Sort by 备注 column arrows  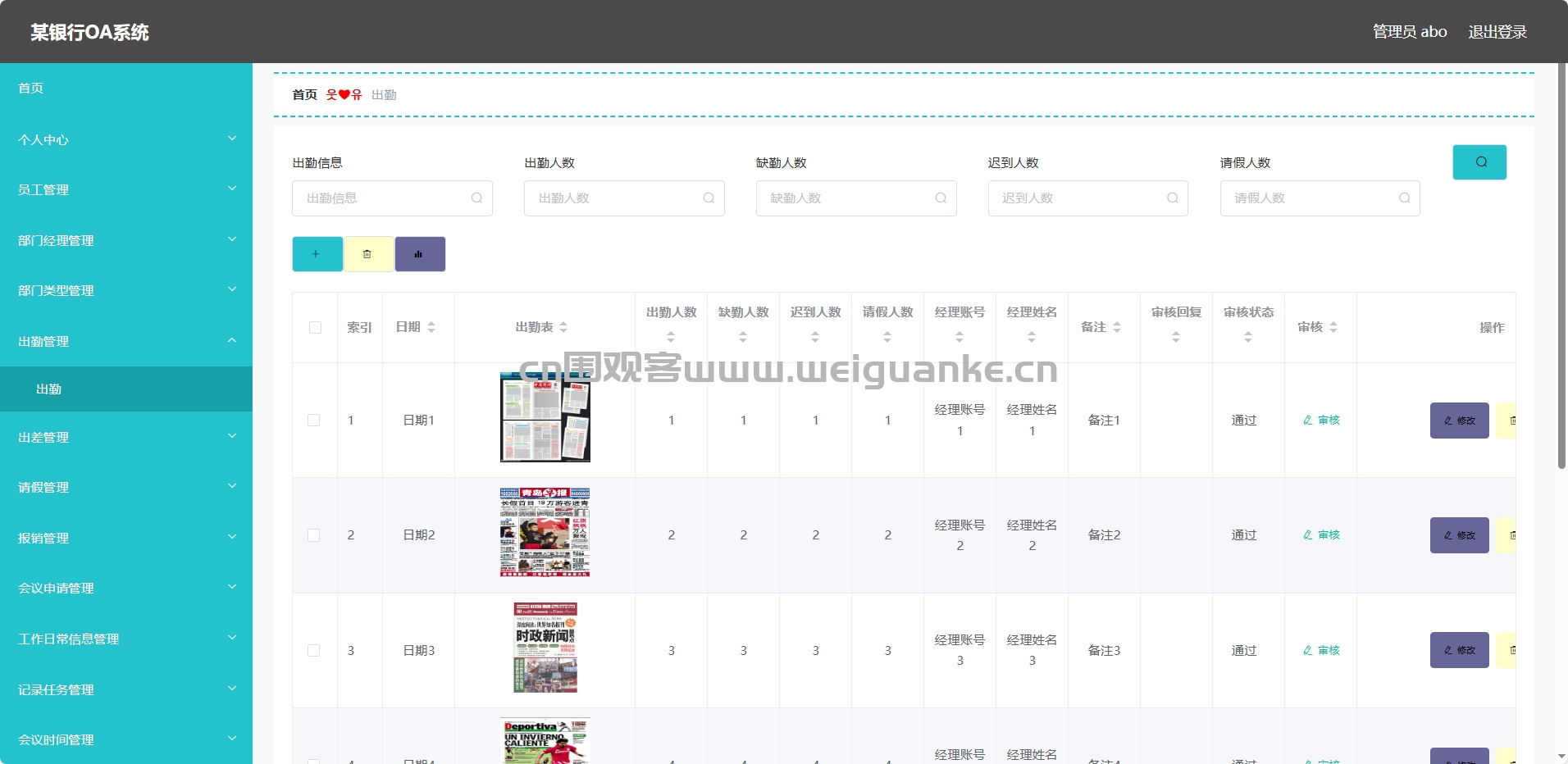point(1117,327)
